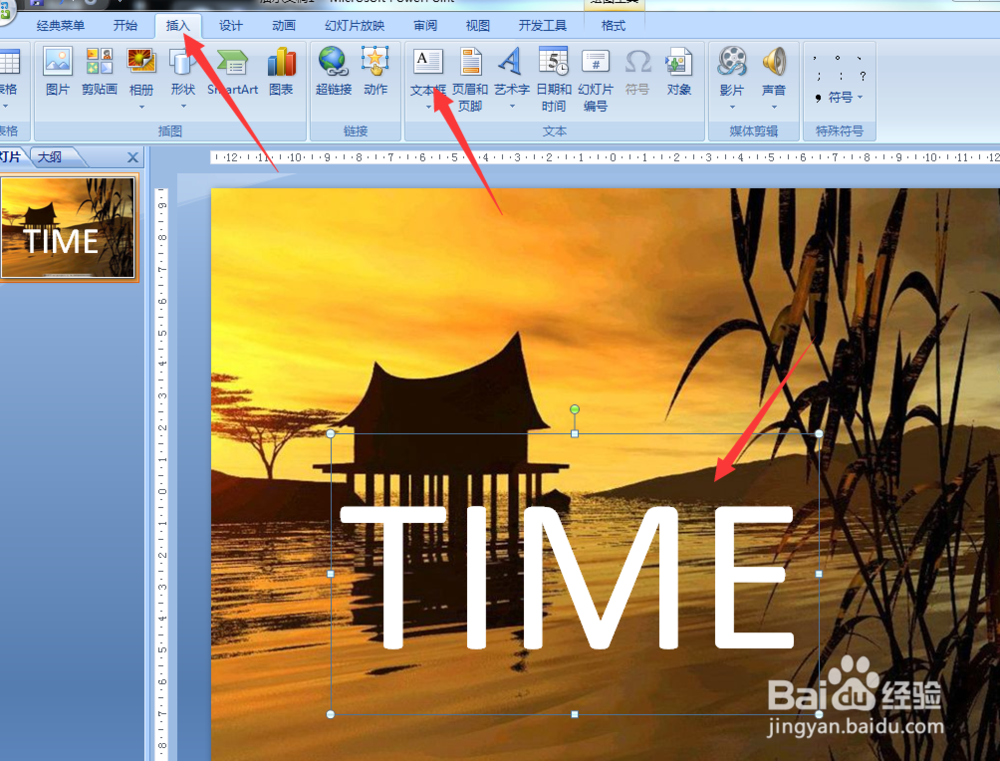Screen dimensions: 1000x761
Task: Open the 动作 action settings icon
Action: [375, 61]
